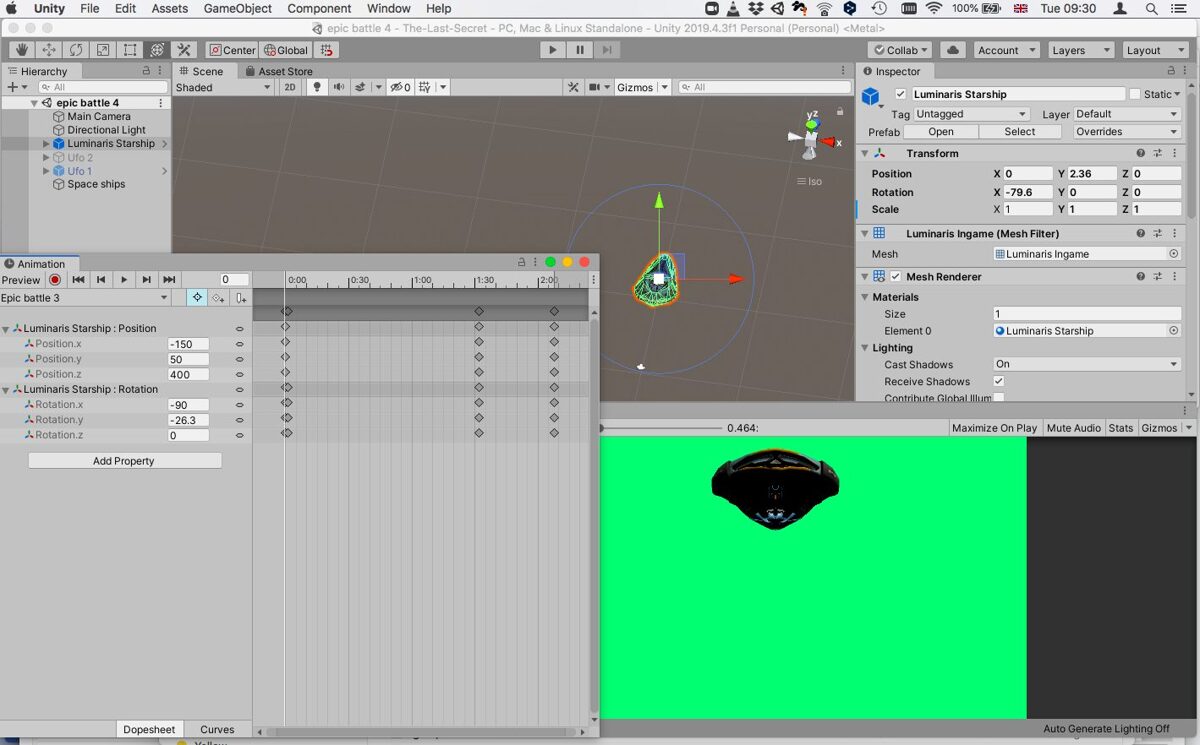Click the Pause button in the toolbar

[580, 50]
